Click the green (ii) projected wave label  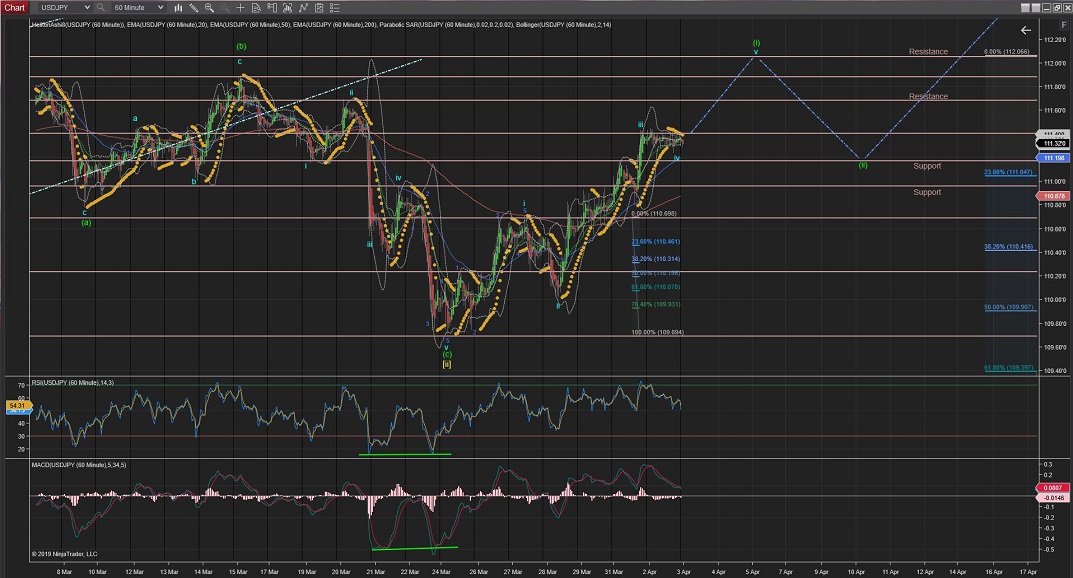tap(863, 165)
